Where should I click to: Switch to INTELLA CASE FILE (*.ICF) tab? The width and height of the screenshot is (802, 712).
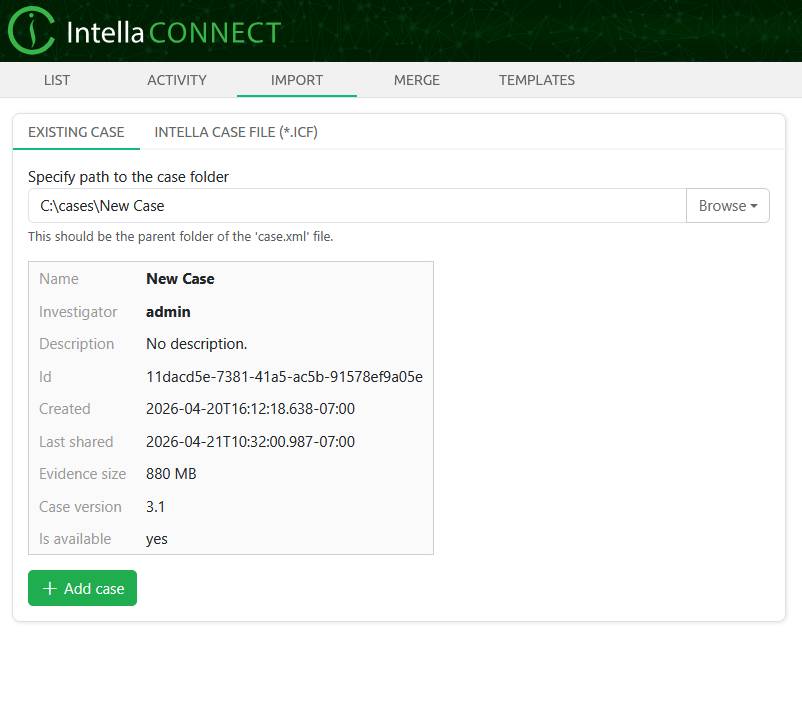click(x=236, y=132)
